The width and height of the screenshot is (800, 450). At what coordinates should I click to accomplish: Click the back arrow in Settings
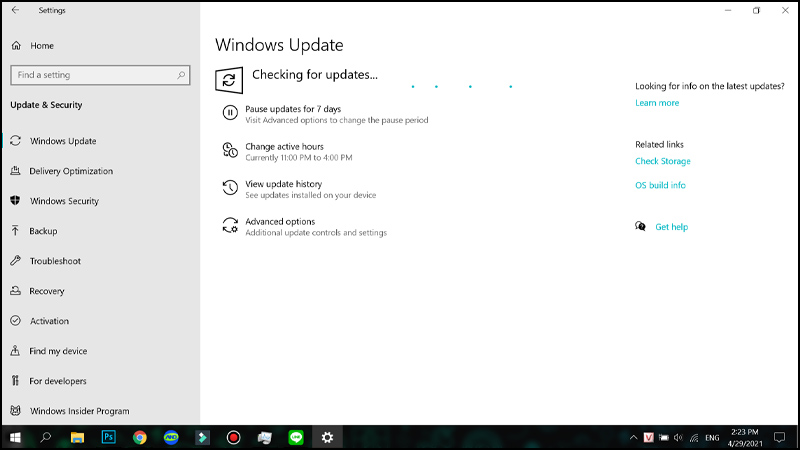15,10
